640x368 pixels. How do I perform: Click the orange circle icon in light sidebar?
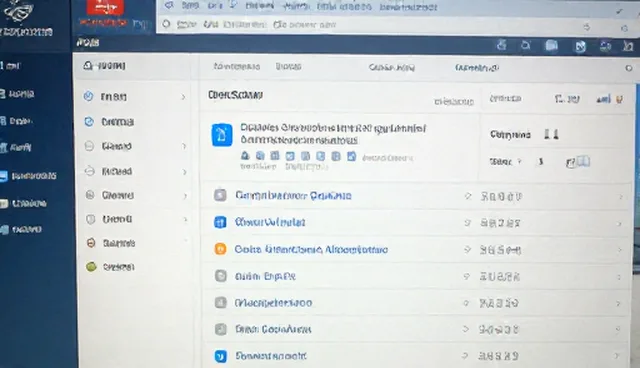(91, 243)
